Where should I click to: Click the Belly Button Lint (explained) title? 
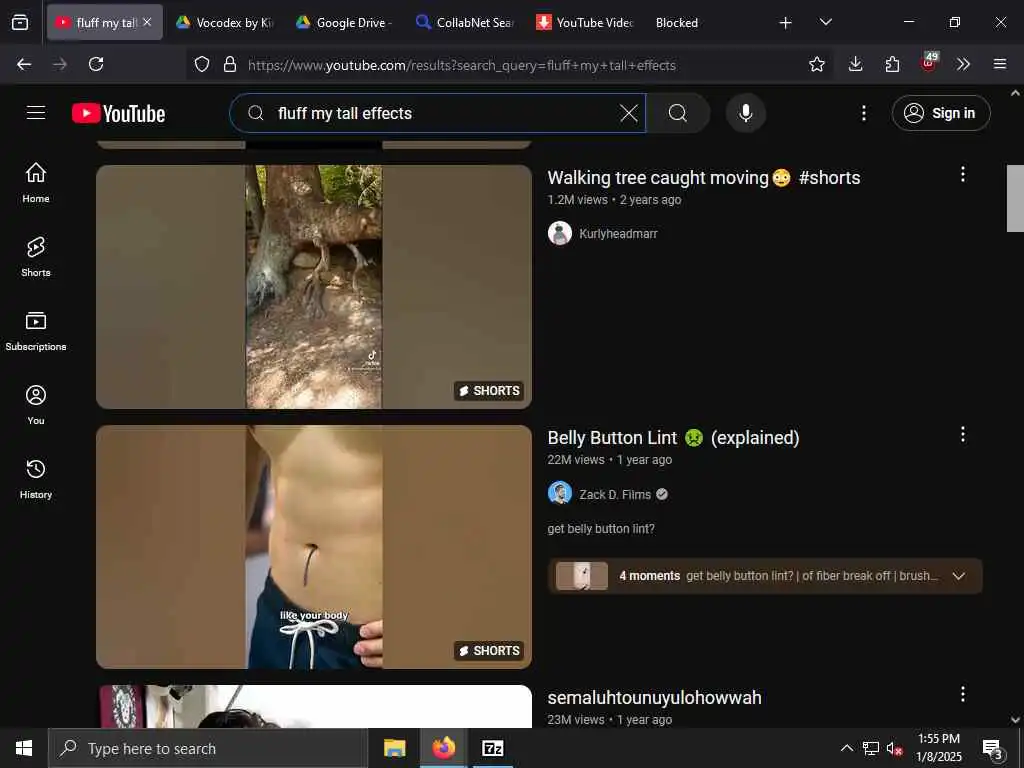coord(673,438)
